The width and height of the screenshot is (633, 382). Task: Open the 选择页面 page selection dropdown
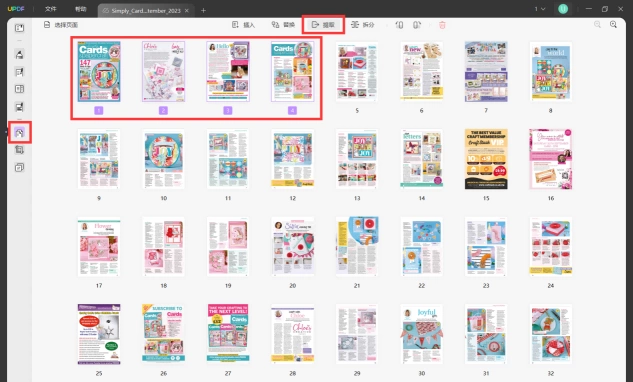61,25
